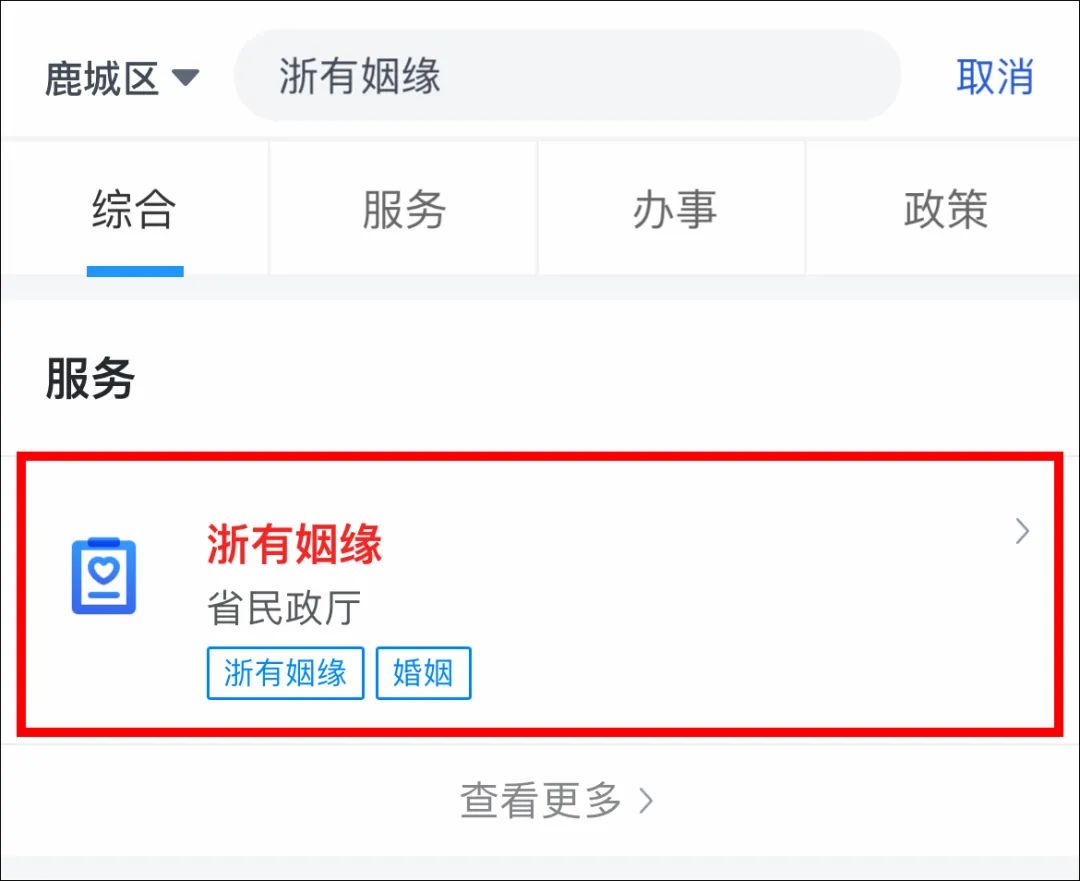Switch to the 服务 tab

404,209
